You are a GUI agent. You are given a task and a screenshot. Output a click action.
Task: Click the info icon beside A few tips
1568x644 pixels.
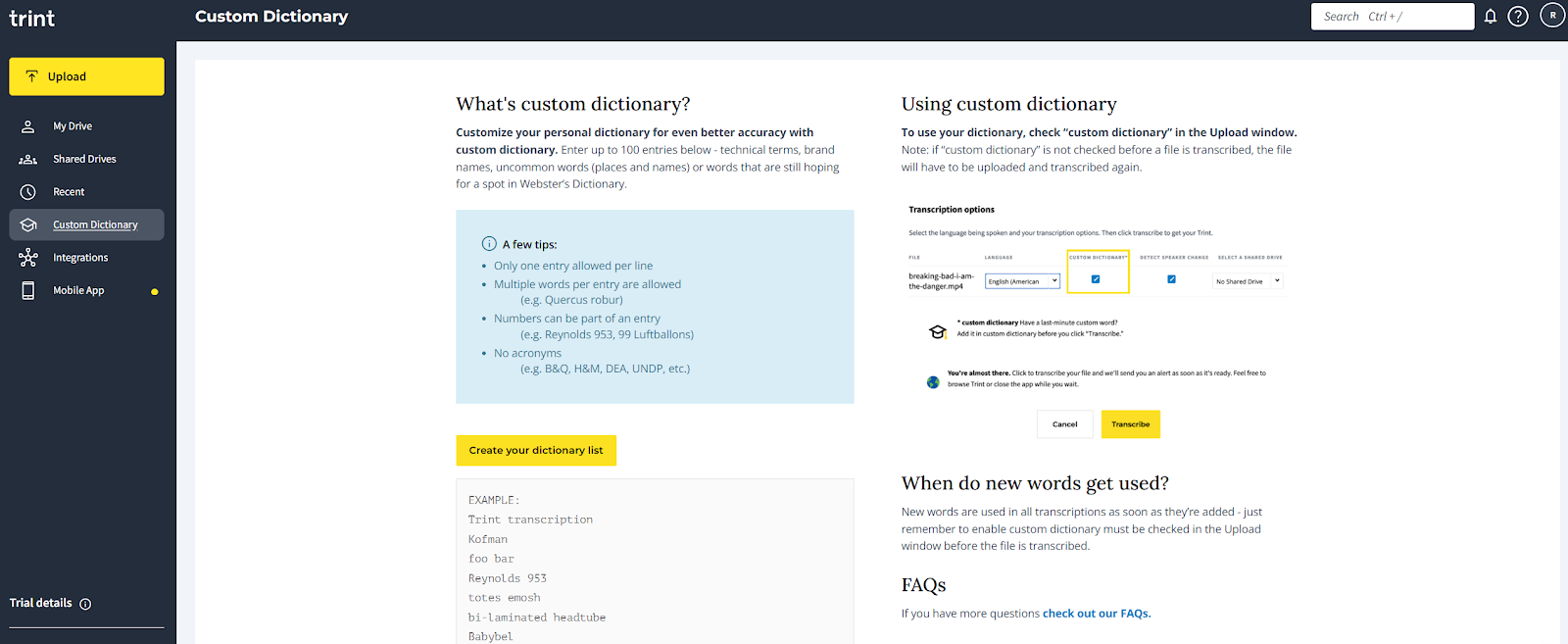(x=489, y=244)
